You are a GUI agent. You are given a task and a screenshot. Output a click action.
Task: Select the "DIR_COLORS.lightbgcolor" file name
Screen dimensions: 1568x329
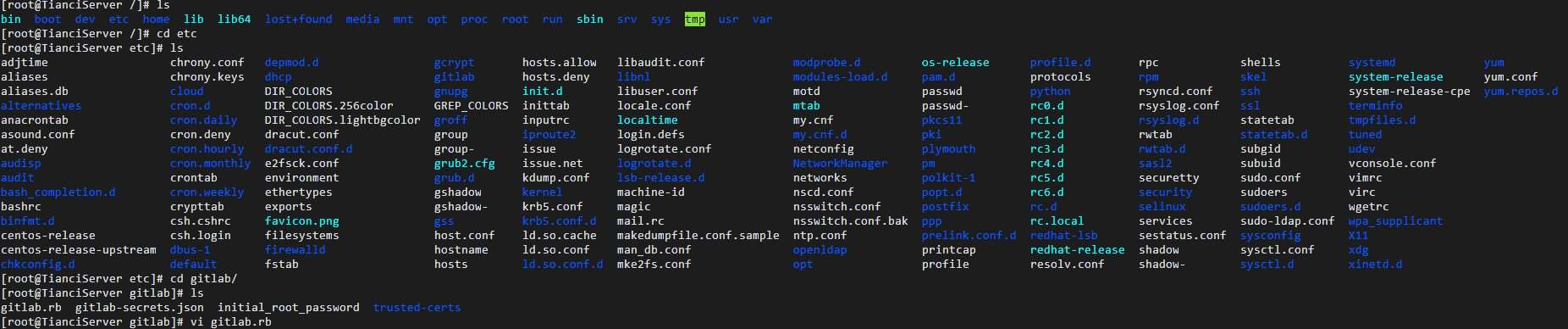[343, 120]
